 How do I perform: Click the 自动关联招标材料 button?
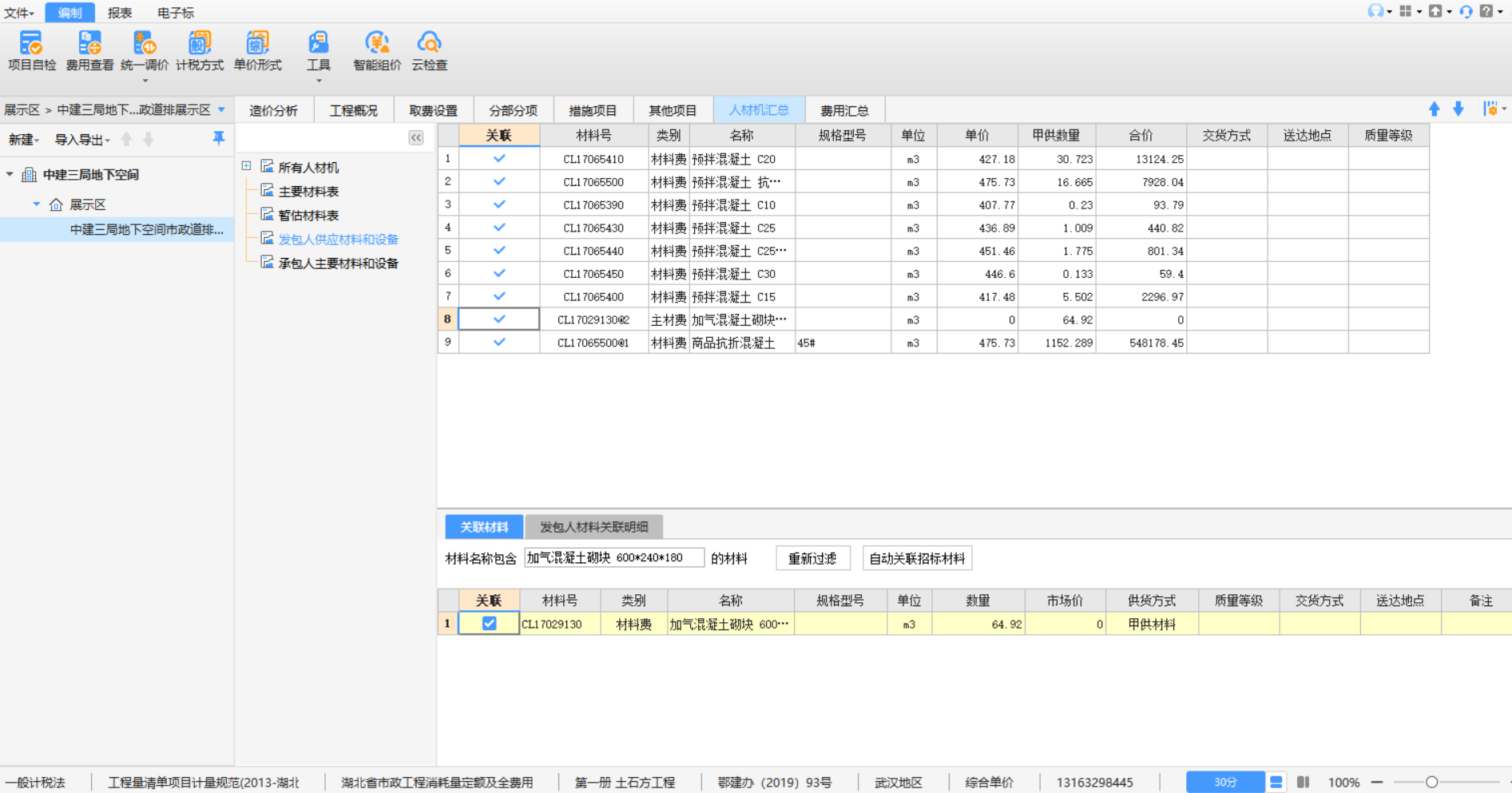coord(917,558)
